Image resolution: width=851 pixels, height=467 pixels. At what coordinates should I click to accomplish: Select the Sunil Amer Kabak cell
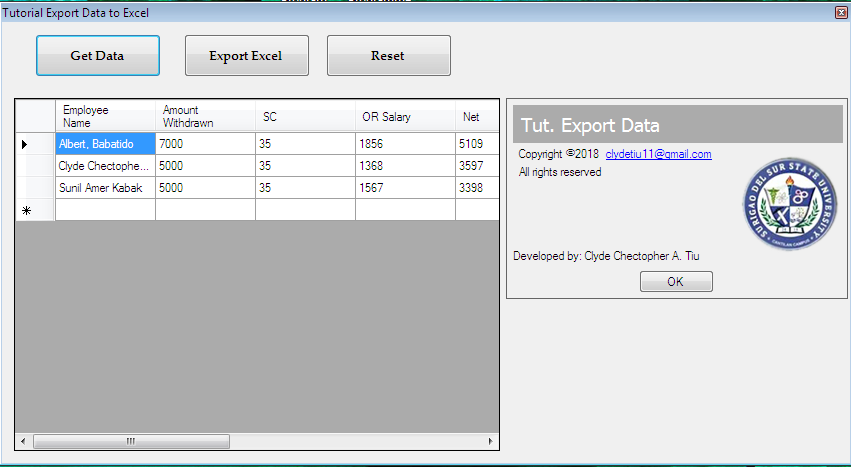[x=105, y=187]
